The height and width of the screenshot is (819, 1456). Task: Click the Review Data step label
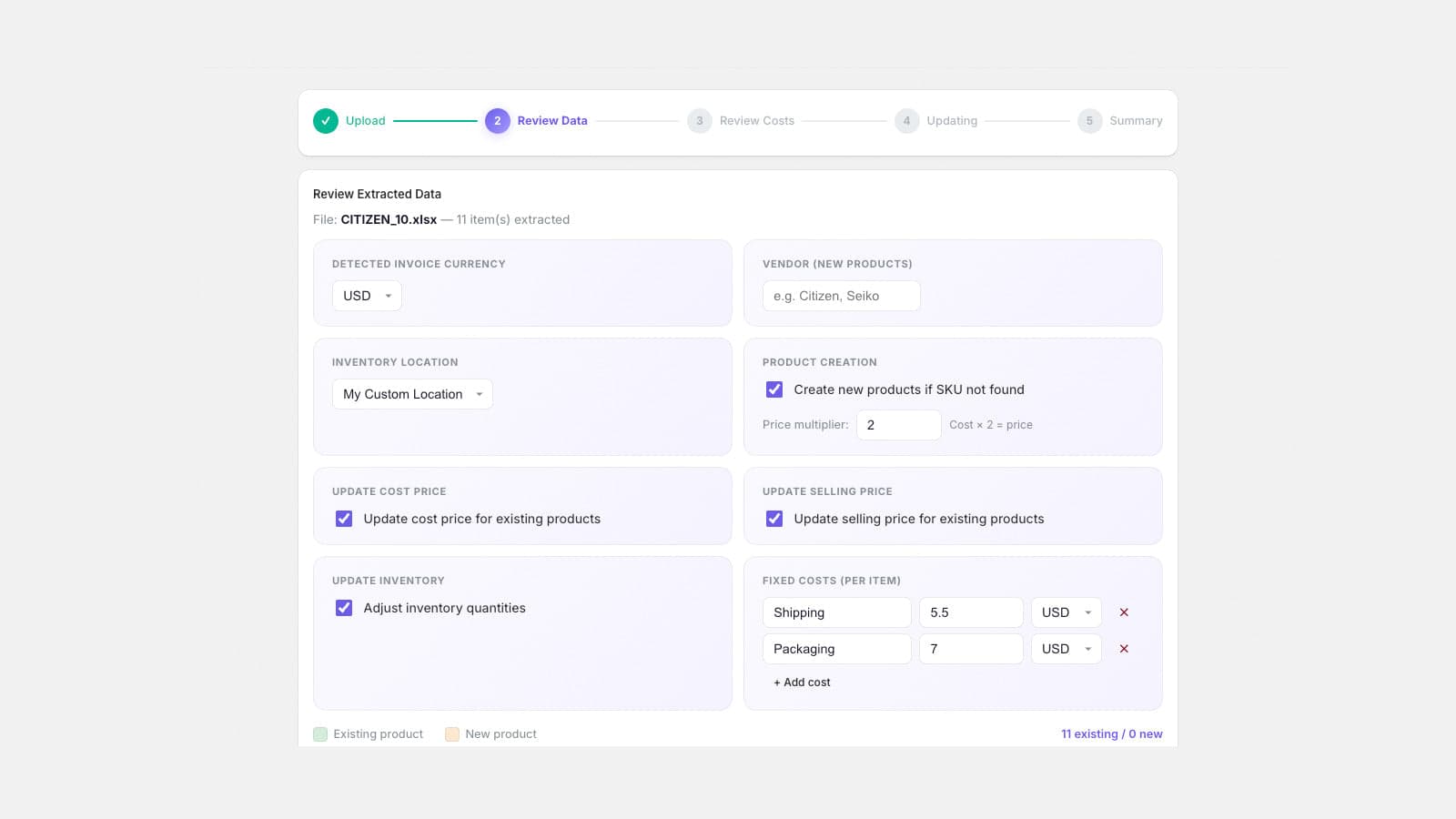coord(552,121)
